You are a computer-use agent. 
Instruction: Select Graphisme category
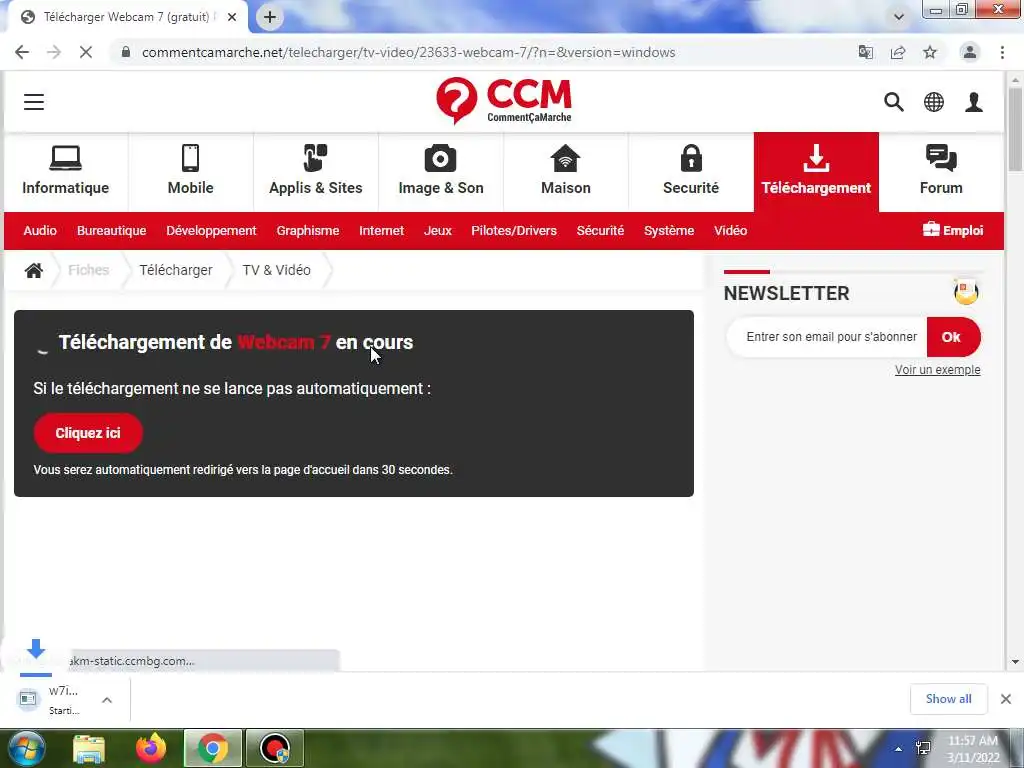[x=308, y=231]
